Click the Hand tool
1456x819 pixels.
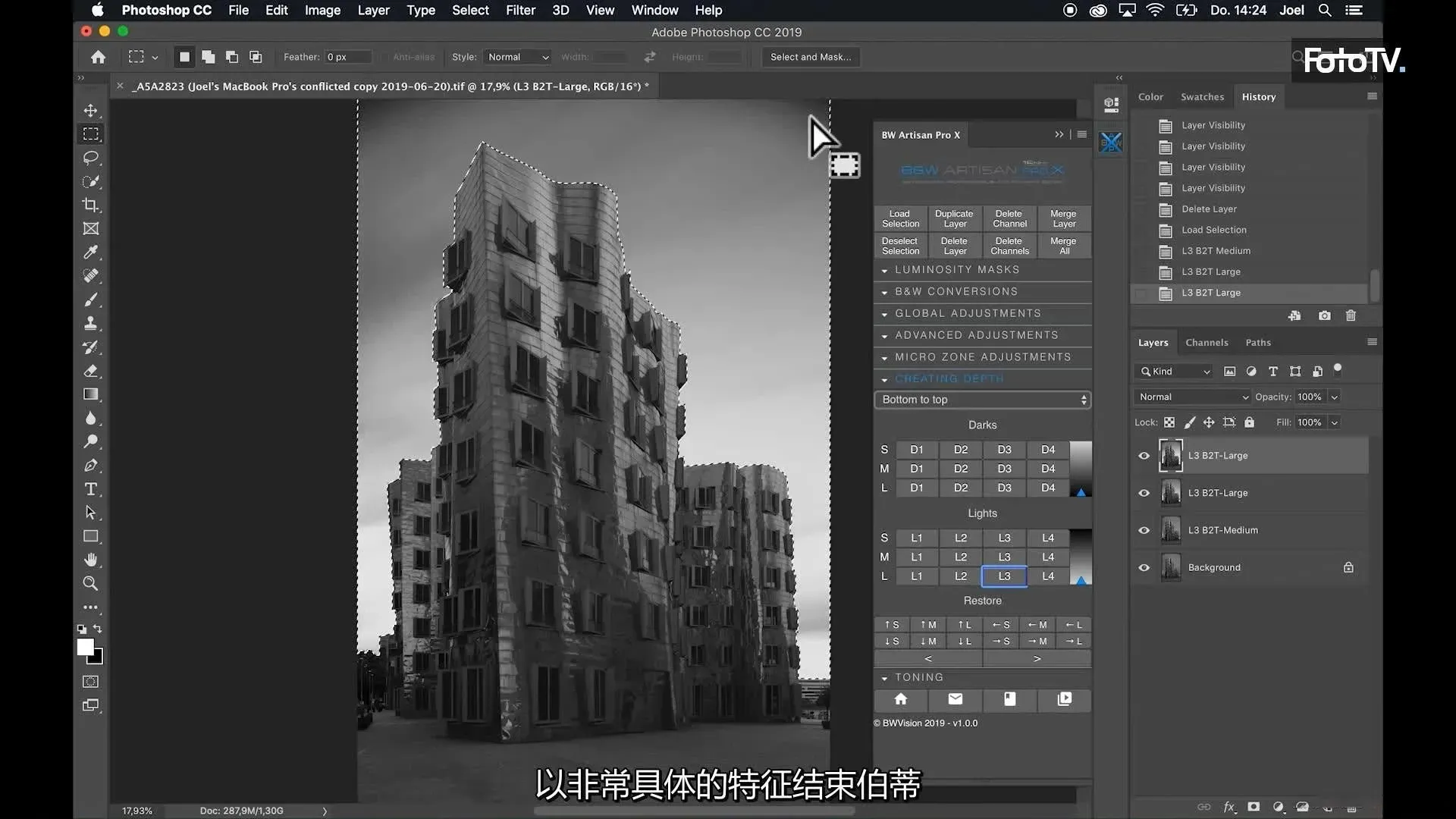[x=91, y=560]
